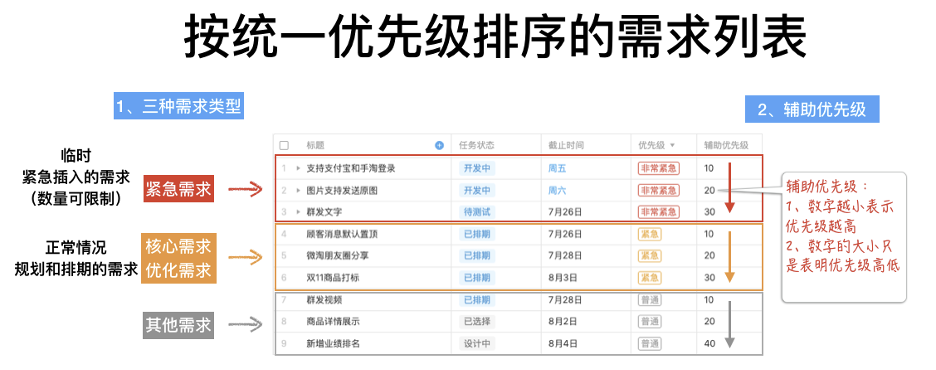Viewport: 936px width, 370px height.
Task: Open the task 图片支持发送原图
Action: tap(342, 190)
